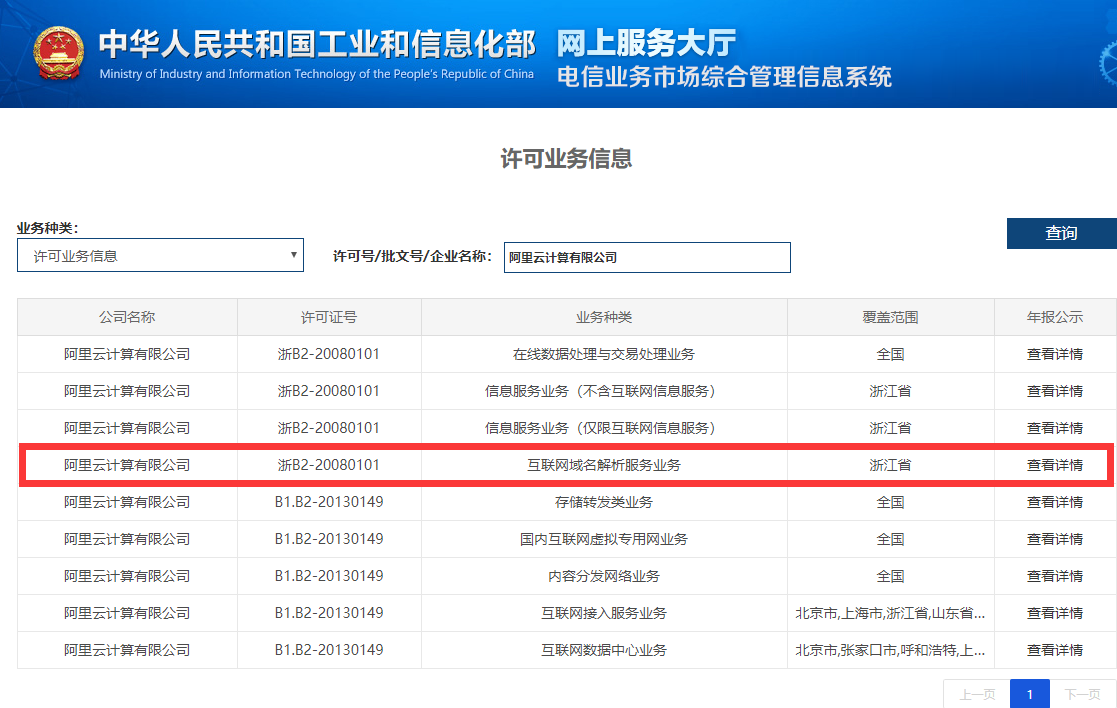Viewport: 1117px width, 708px height.
Task: Click 全国 coverage in 存储转发类业务 row
Action: point(890,502)
